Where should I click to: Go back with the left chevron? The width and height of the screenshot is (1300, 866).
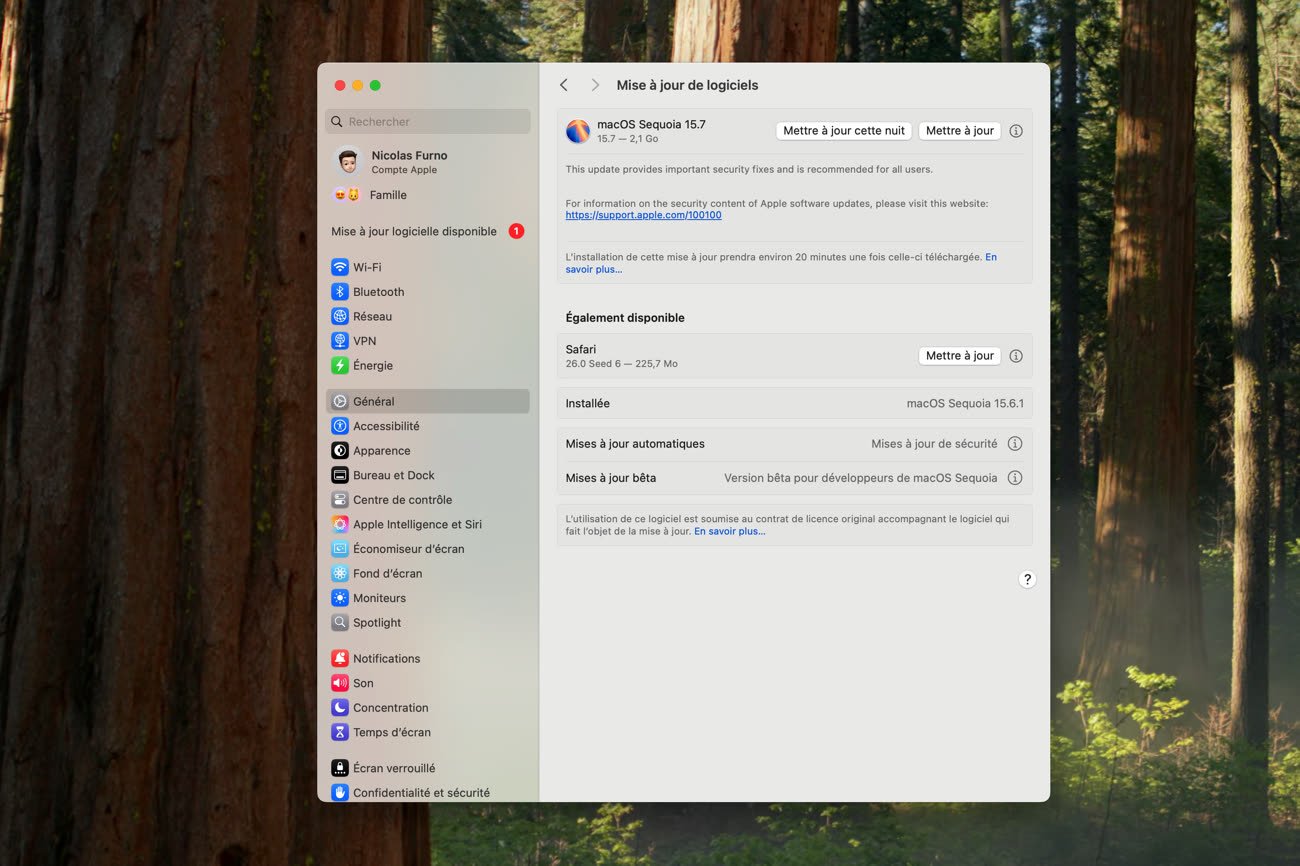[x=564, y=85]
